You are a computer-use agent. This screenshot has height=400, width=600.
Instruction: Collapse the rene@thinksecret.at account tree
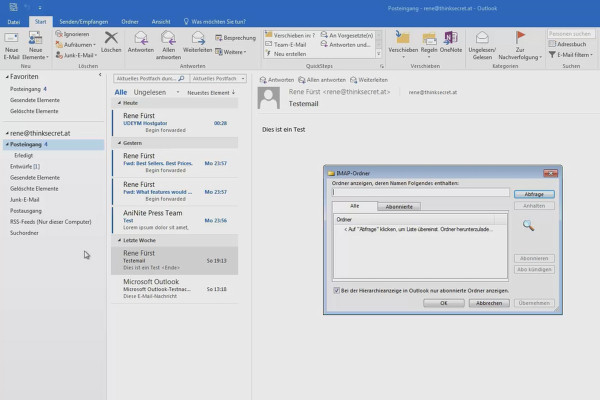[7, 133]
